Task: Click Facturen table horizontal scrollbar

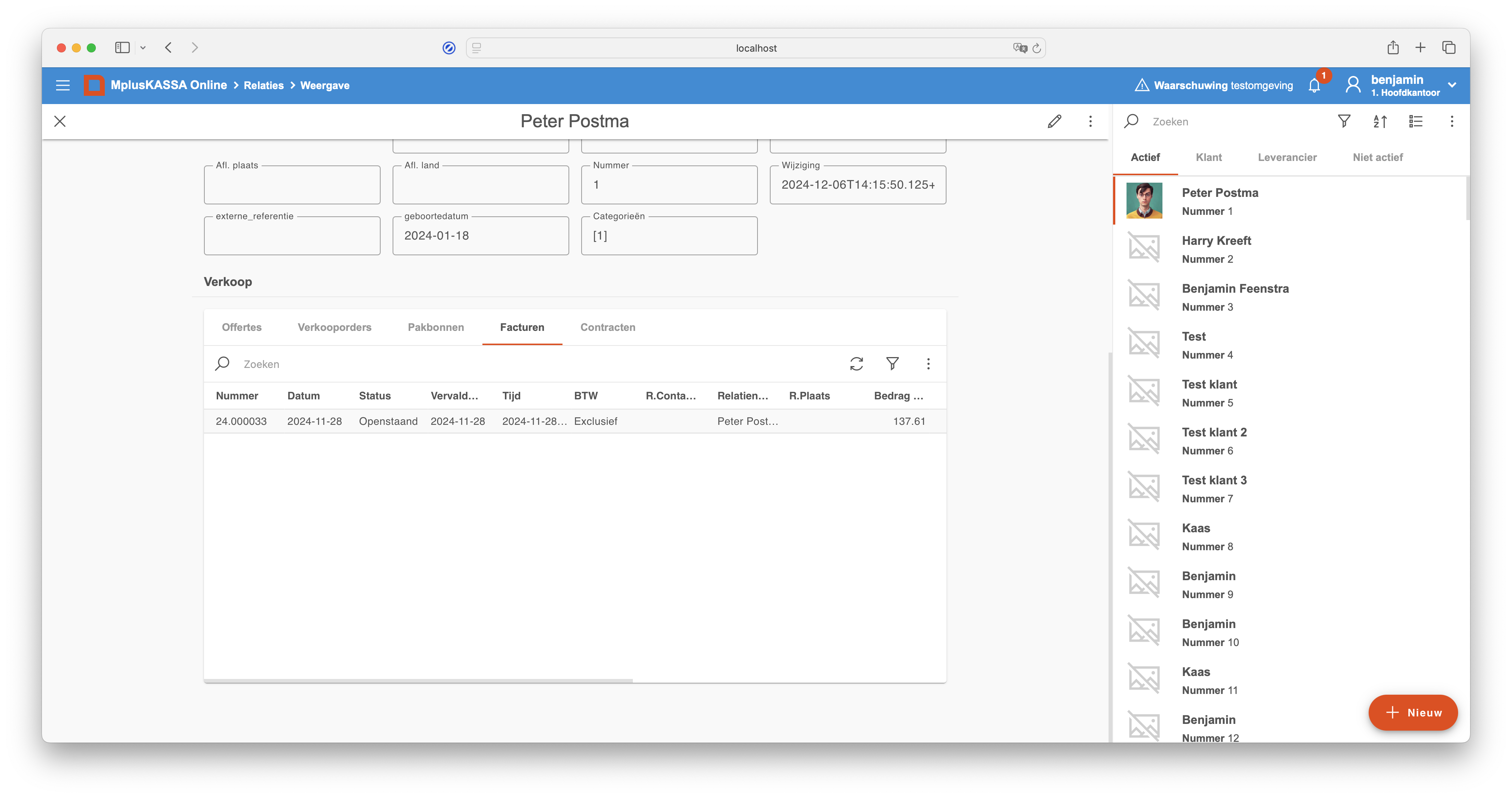Action: pyautogui.click(x=418, y=680)
